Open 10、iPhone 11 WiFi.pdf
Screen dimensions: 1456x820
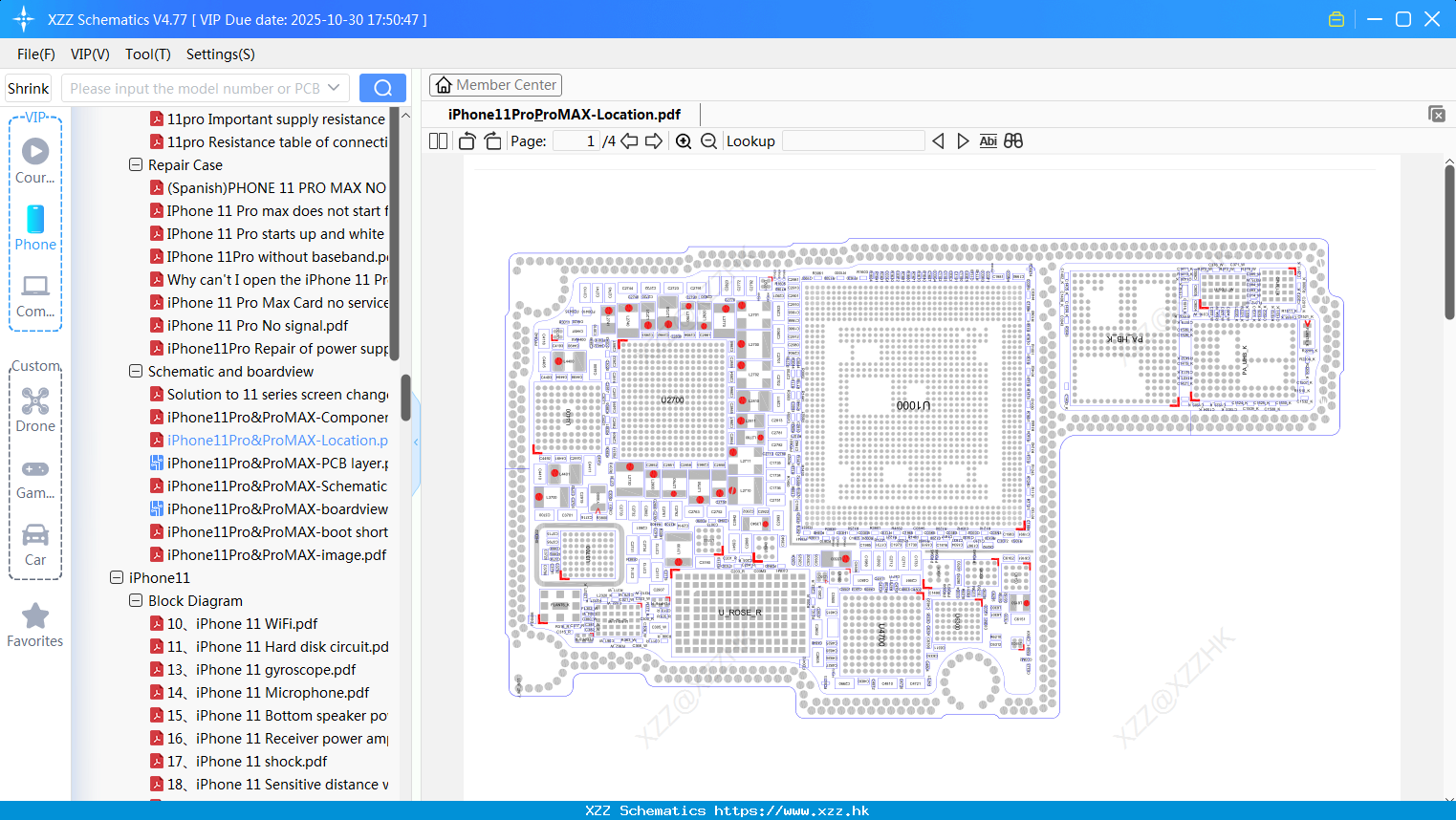(233, 623)
